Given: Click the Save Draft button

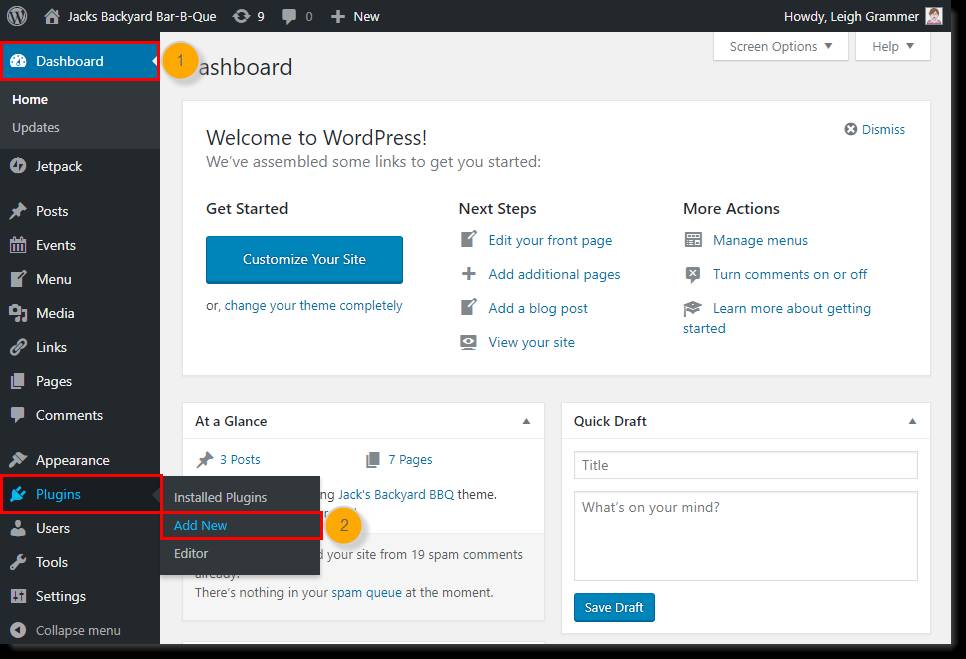Looking at the screenshot, I should pos(614,607).
